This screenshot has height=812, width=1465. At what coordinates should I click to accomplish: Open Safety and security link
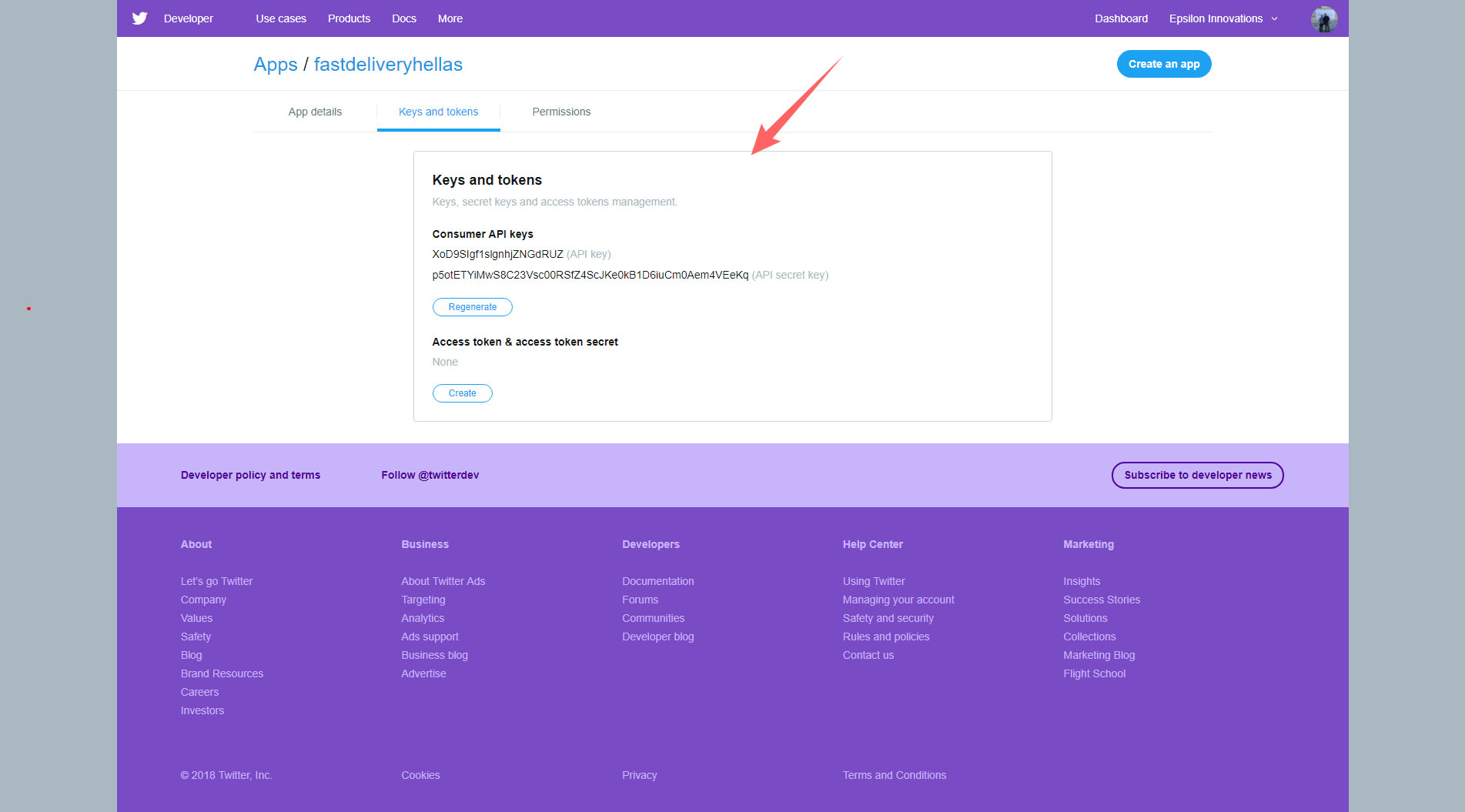[x=888, y=618]
